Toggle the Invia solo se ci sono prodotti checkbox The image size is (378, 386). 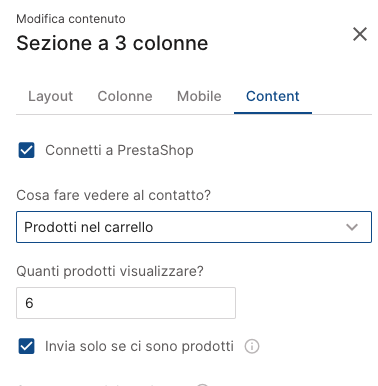click(26, 346)
